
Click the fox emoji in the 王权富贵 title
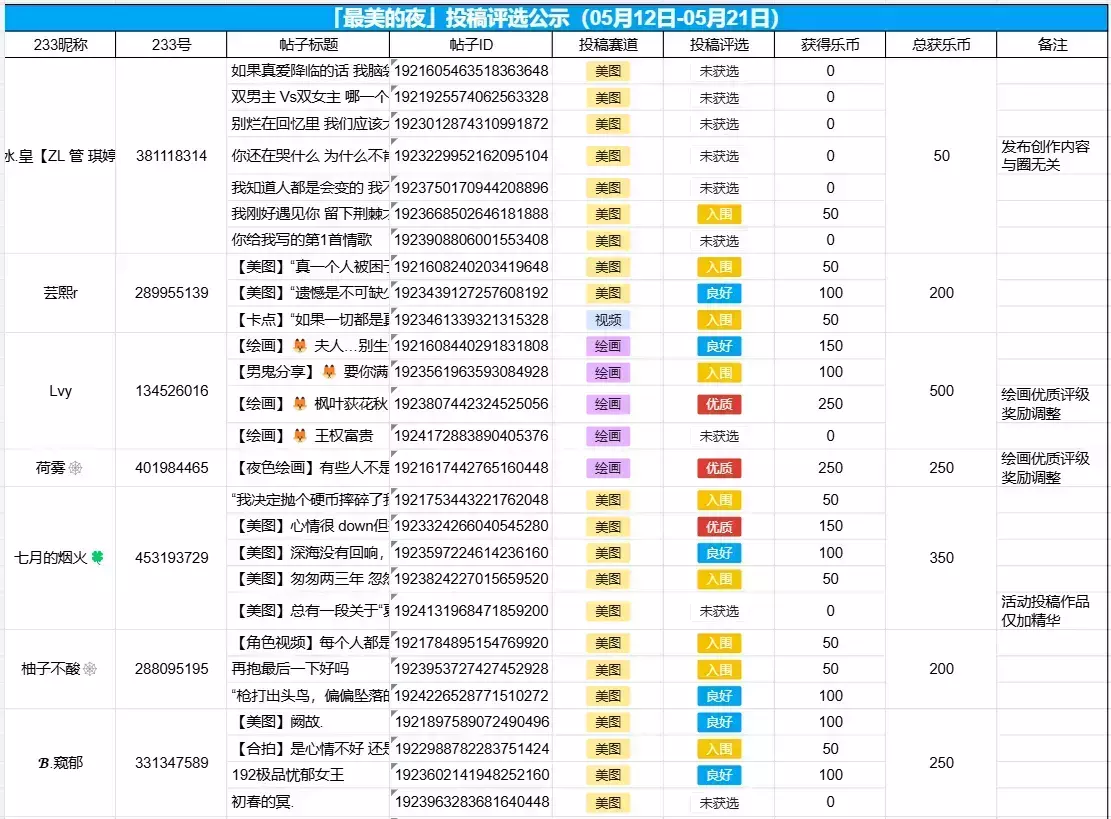pyautogui.click(x=300, y=436)
